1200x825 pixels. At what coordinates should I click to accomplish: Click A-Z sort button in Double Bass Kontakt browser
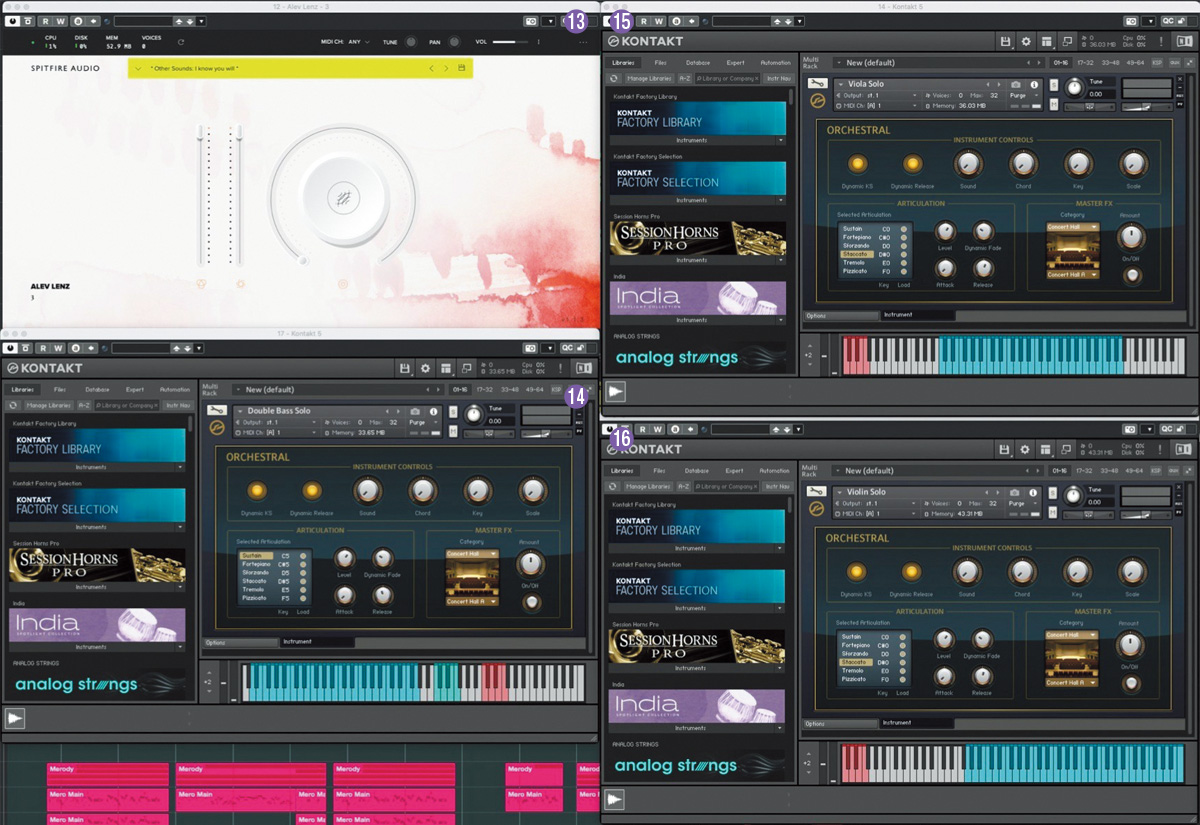pyautogui.click(x=84, y=405)
